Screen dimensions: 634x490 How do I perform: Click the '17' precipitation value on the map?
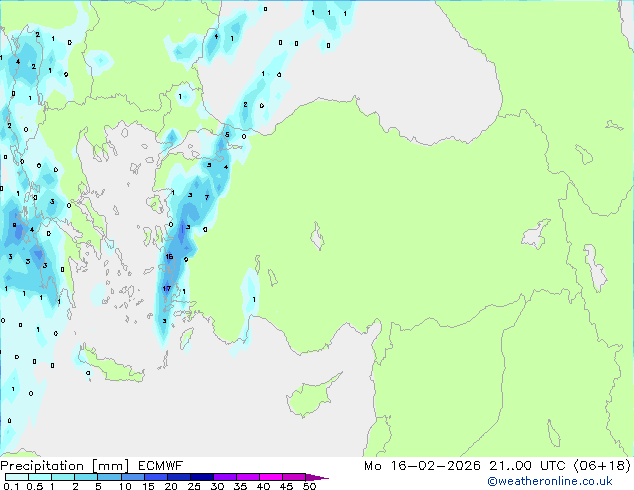(x=167, y=288)
